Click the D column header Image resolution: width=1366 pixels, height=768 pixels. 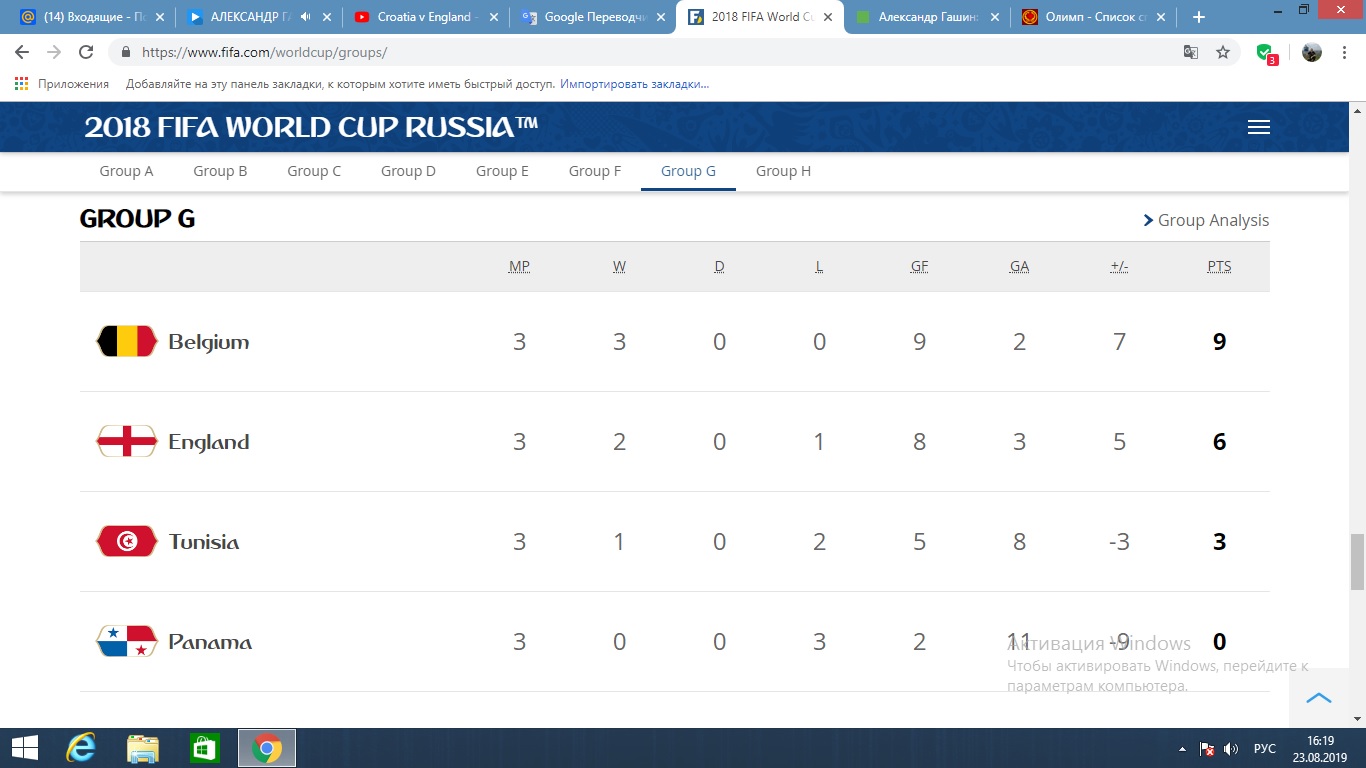coord(719,266)
